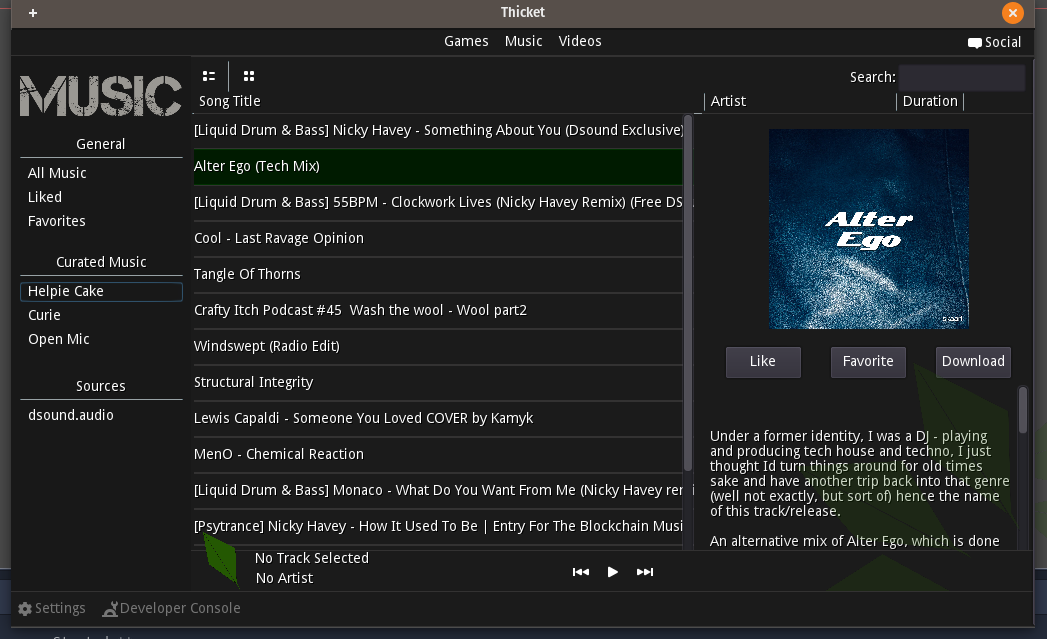Switch to list view layout
The width and height of the screenshot is (1047, 639).
[208, 75]
